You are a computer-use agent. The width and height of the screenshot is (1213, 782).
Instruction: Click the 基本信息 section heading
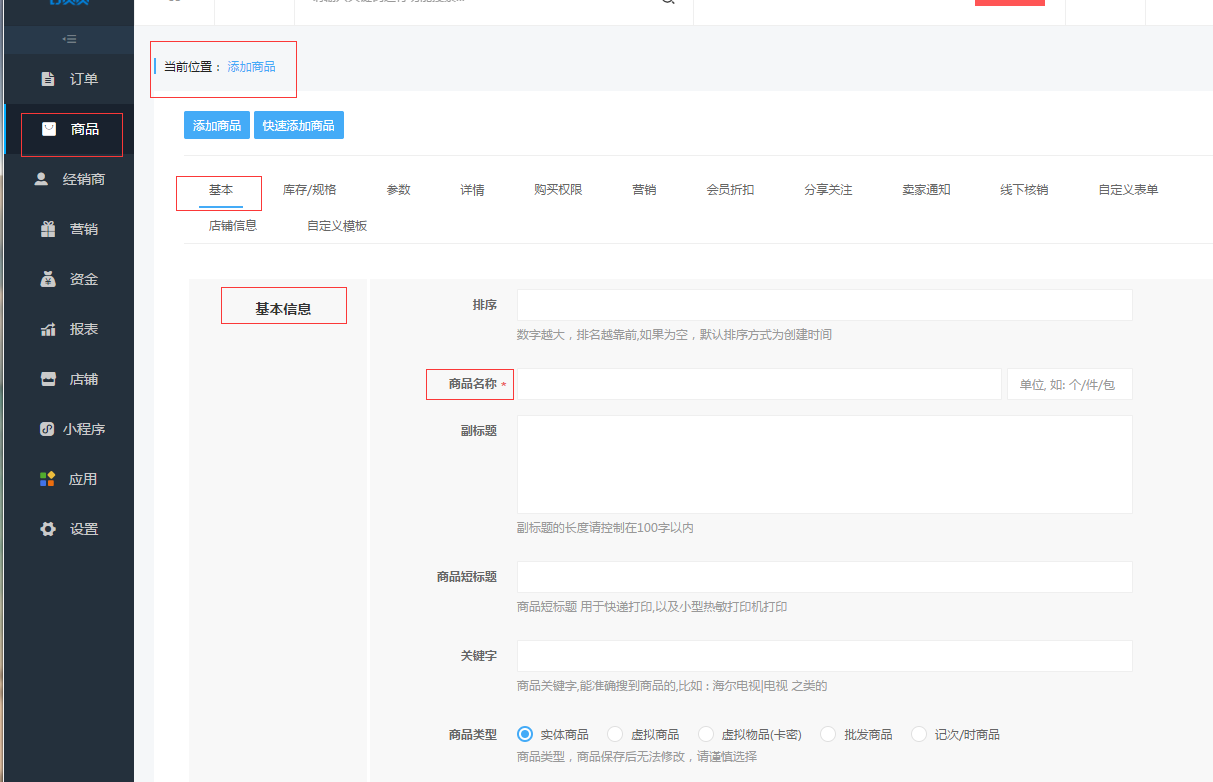coord(283,309)
